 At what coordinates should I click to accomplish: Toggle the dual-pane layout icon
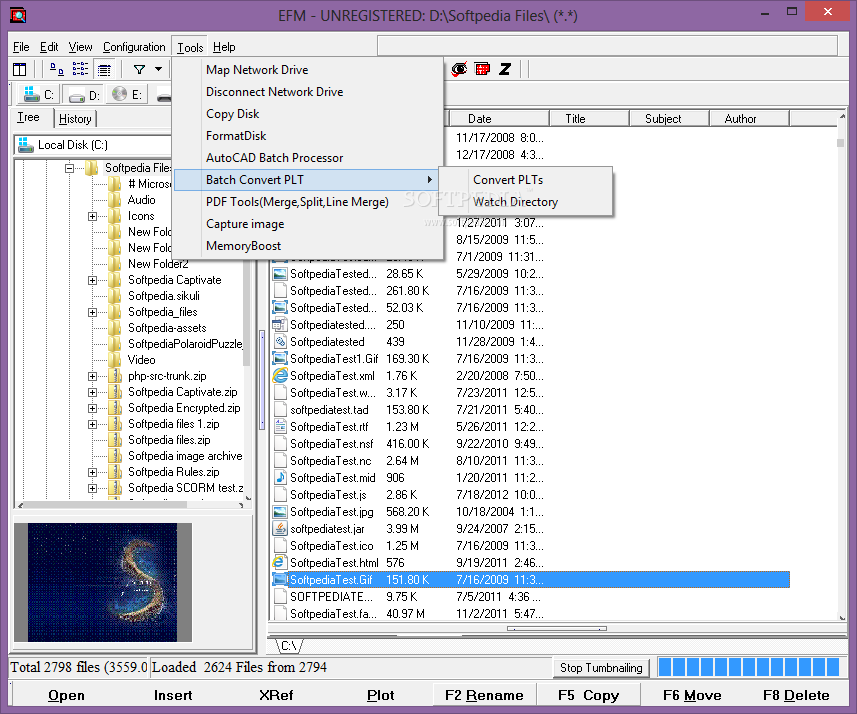click(20, 69)
